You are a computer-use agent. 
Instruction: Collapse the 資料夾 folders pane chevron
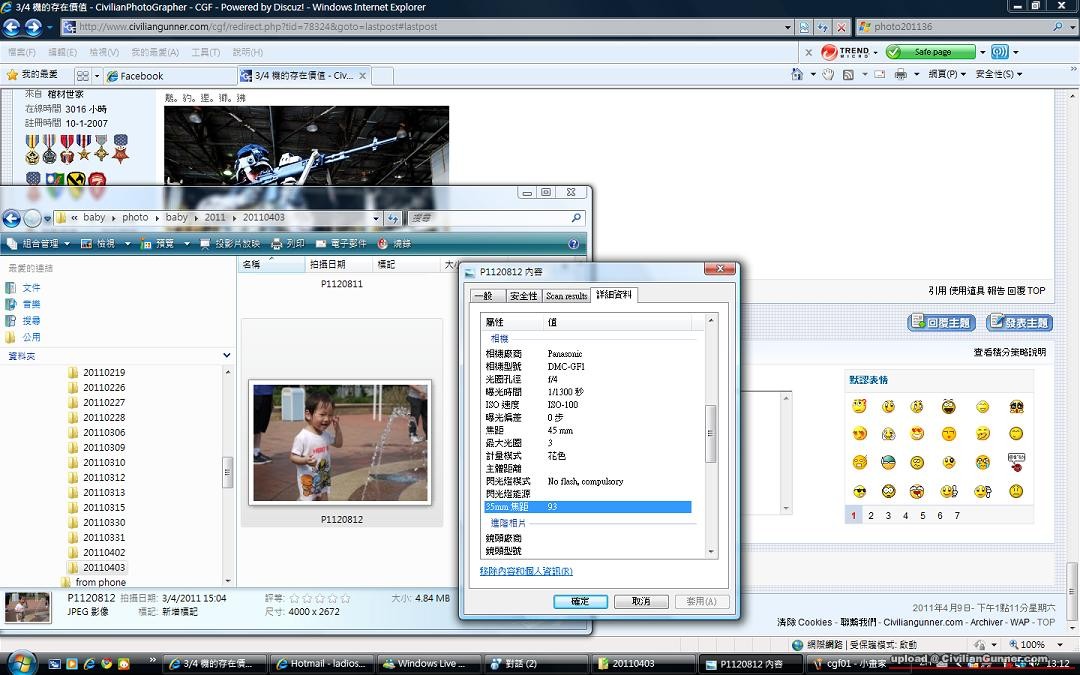pyautogui.click(x=227, y=355)
